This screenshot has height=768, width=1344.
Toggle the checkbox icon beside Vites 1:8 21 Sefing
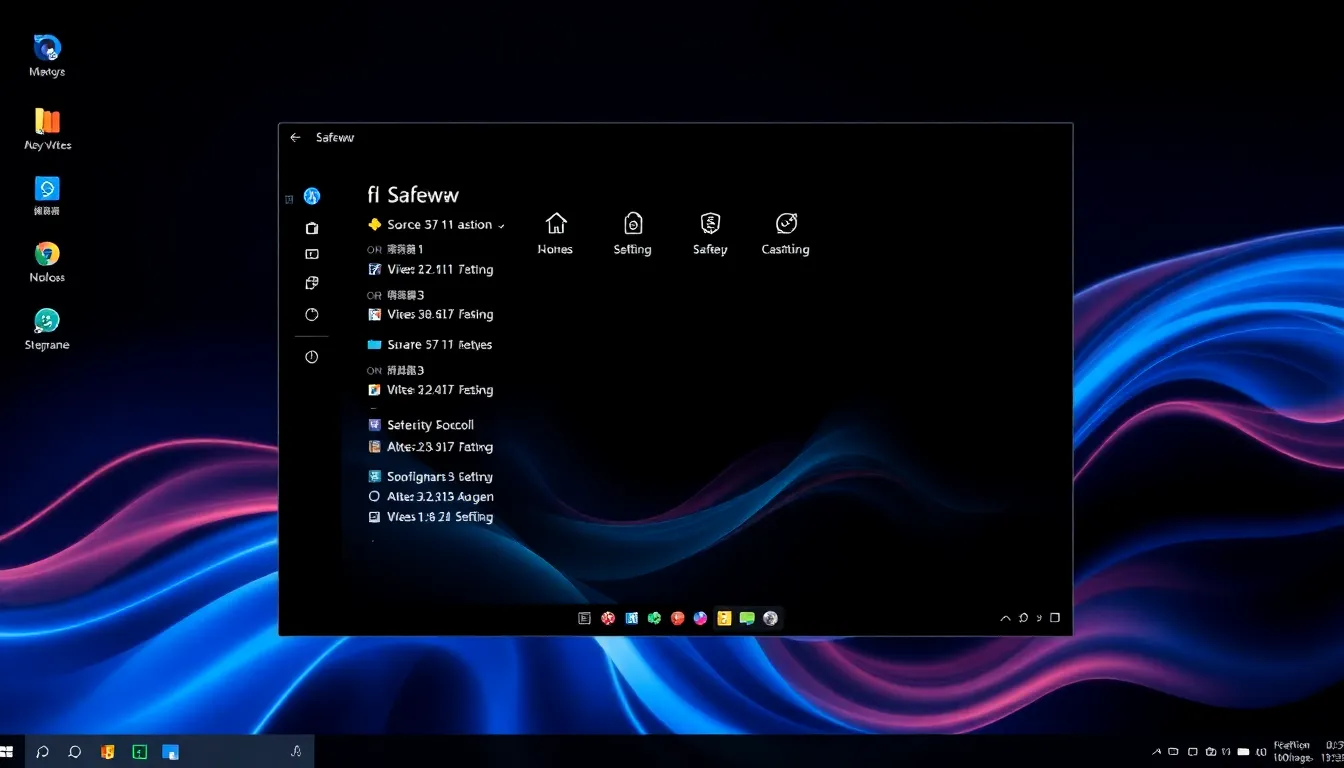[375, 517]
